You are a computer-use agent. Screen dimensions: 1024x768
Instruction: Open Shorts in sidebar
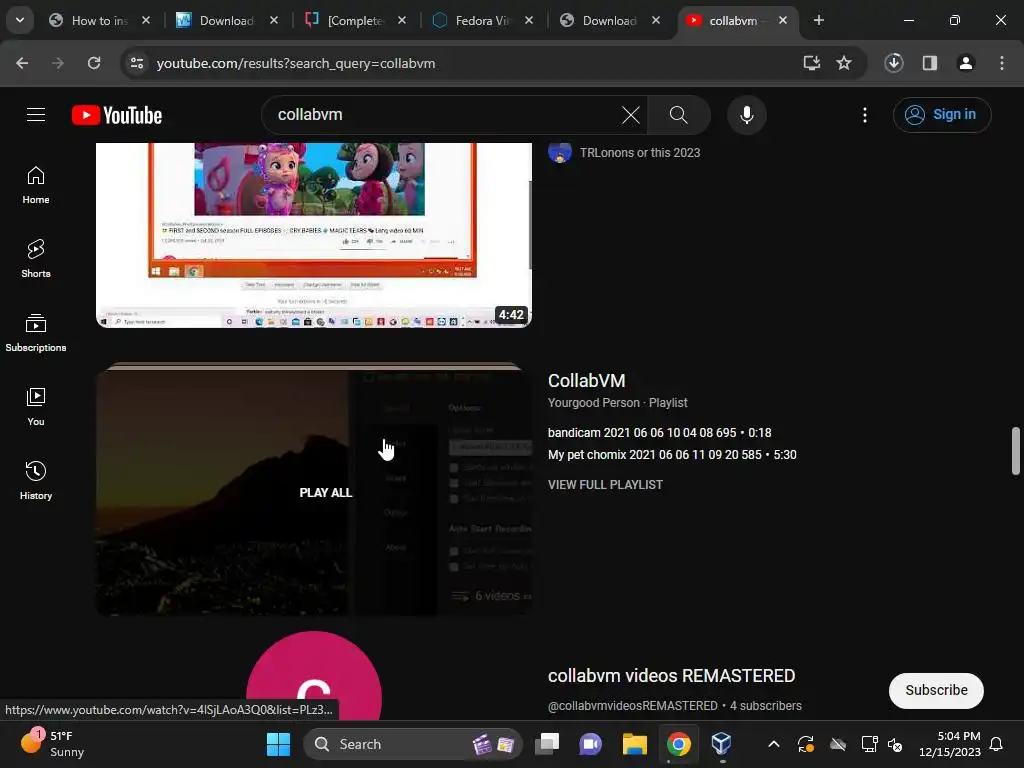36,259
